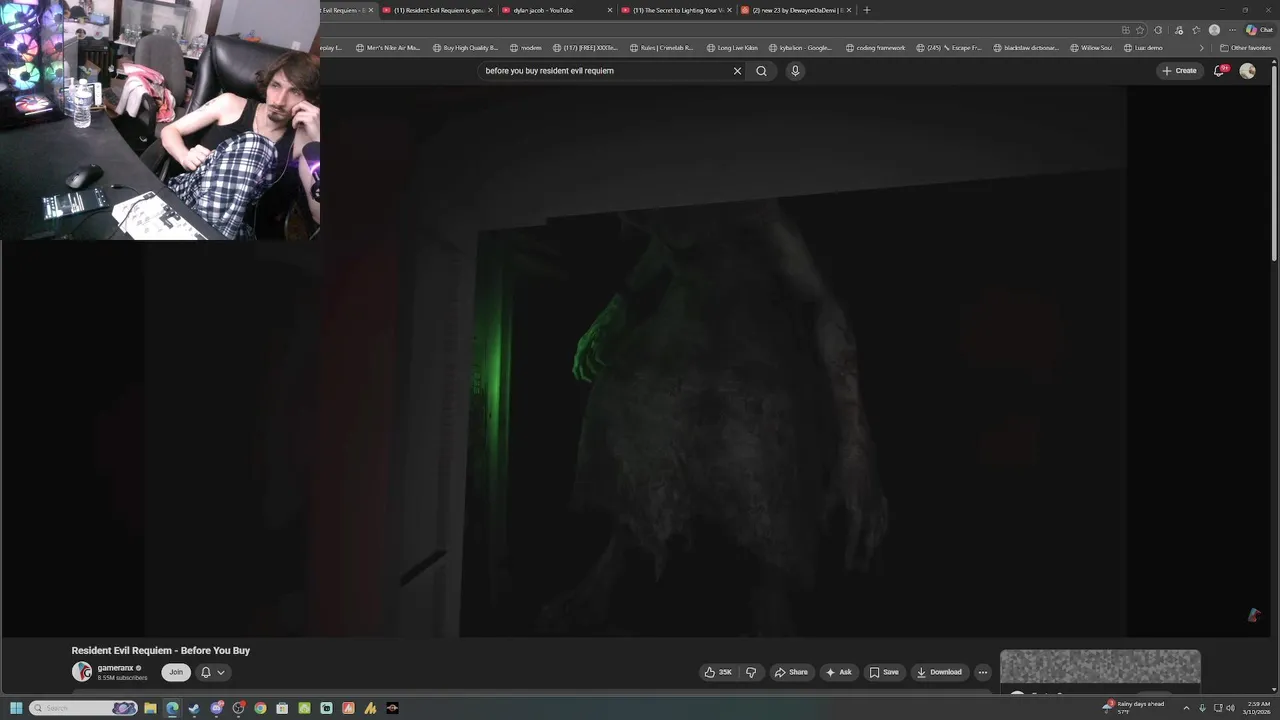This screenshot has width=1280, height=720.
Task: Open the Edge browser profile icon
Action: [1214, 30]
